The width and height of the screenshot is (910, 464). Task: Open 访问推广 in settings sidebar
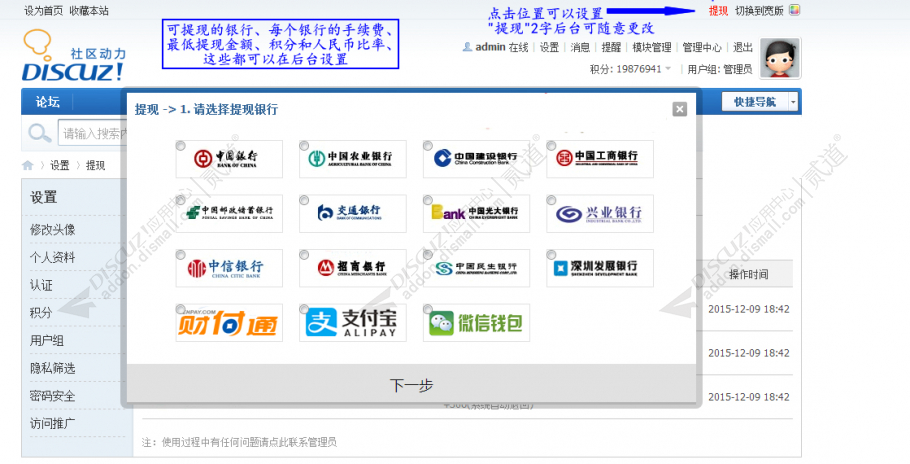coord(53,423)
